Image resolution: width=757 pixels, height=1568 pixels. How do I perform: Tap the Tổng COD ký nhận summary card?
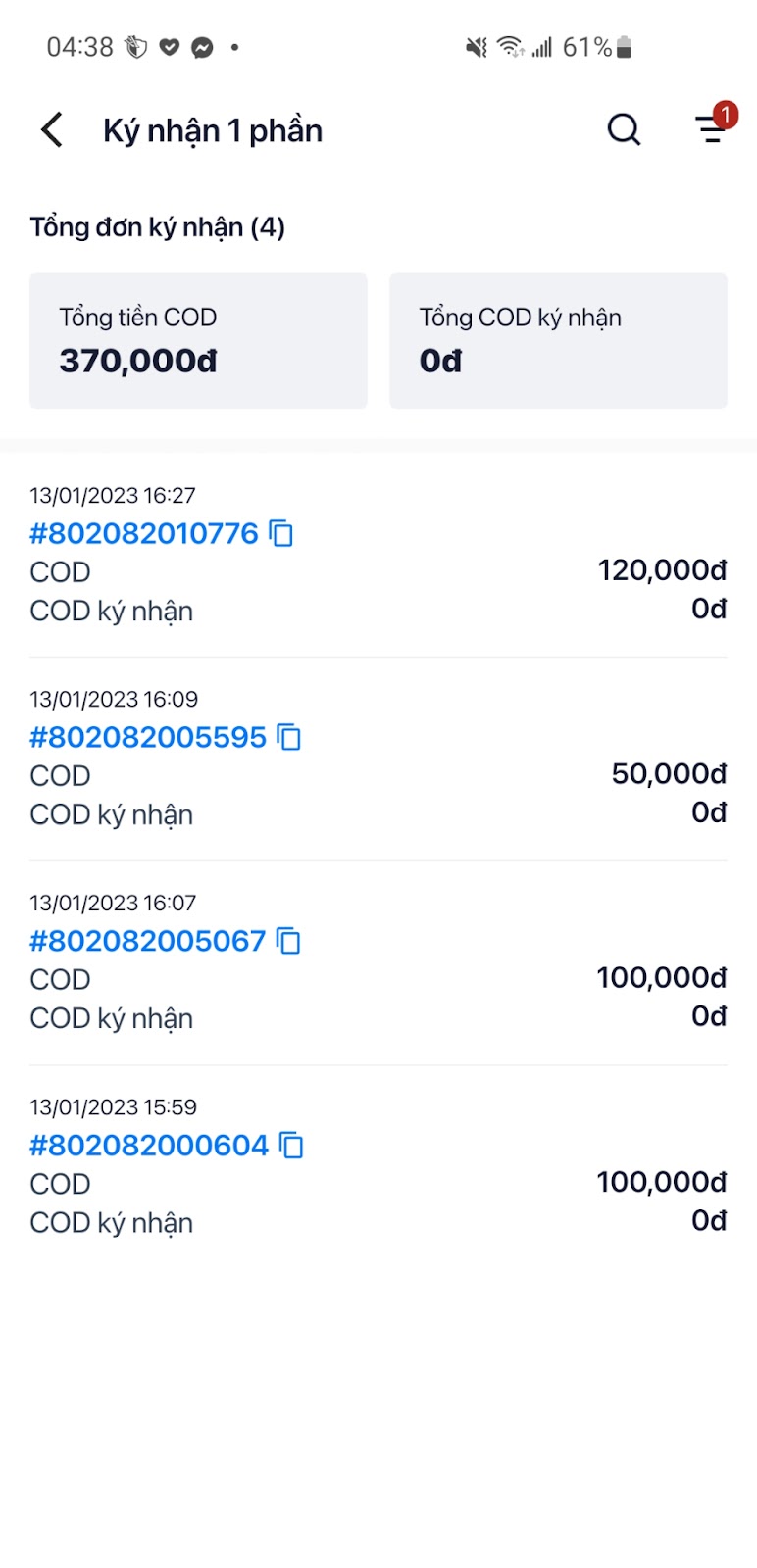558,340
